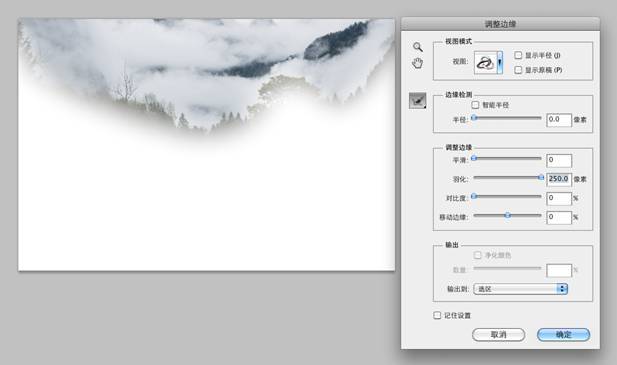Click the 视图 view mode thumbnail
The width and height of the screenshot is (617, 365).
(486, 62)
